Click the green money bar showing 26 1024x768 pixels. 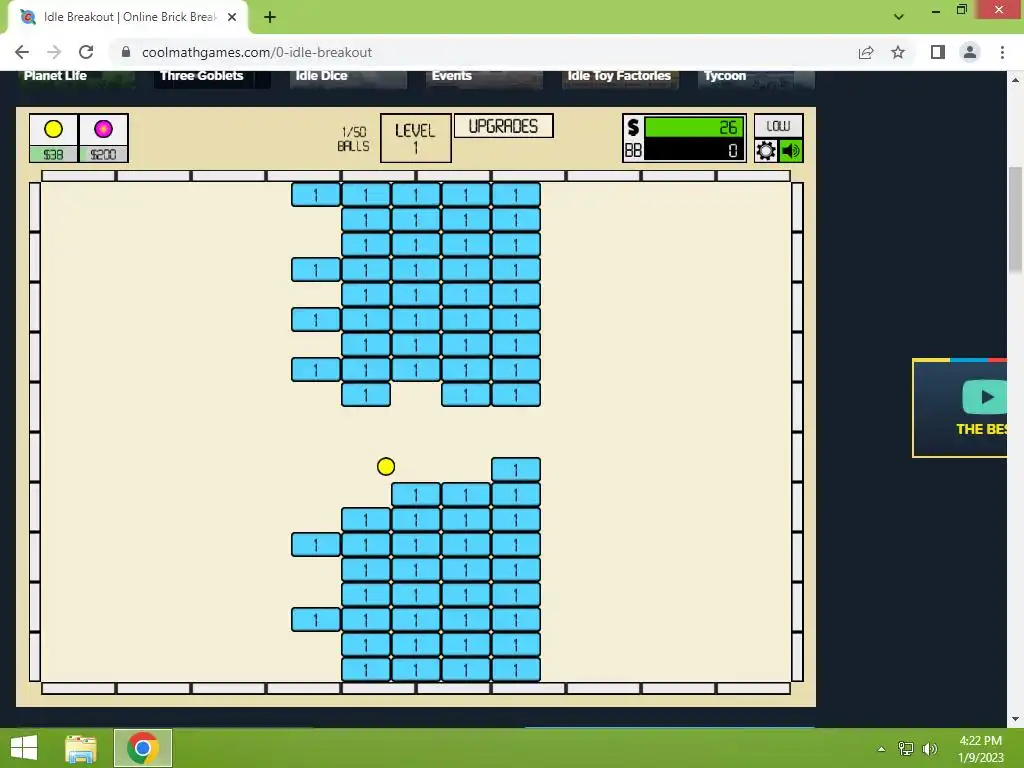tap(694, 127)
